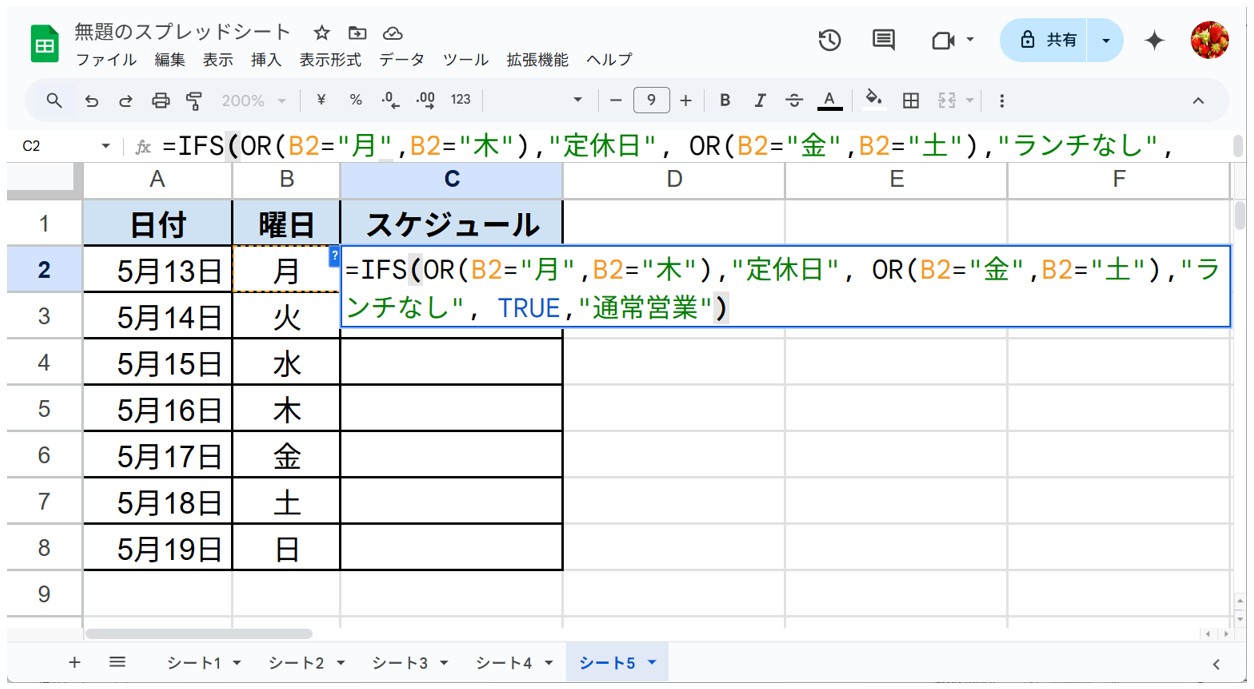The height and width of the screenshot is (689, 1254).
Task: Star the untitled spreadsheet
Action: [x=322, y=33]
